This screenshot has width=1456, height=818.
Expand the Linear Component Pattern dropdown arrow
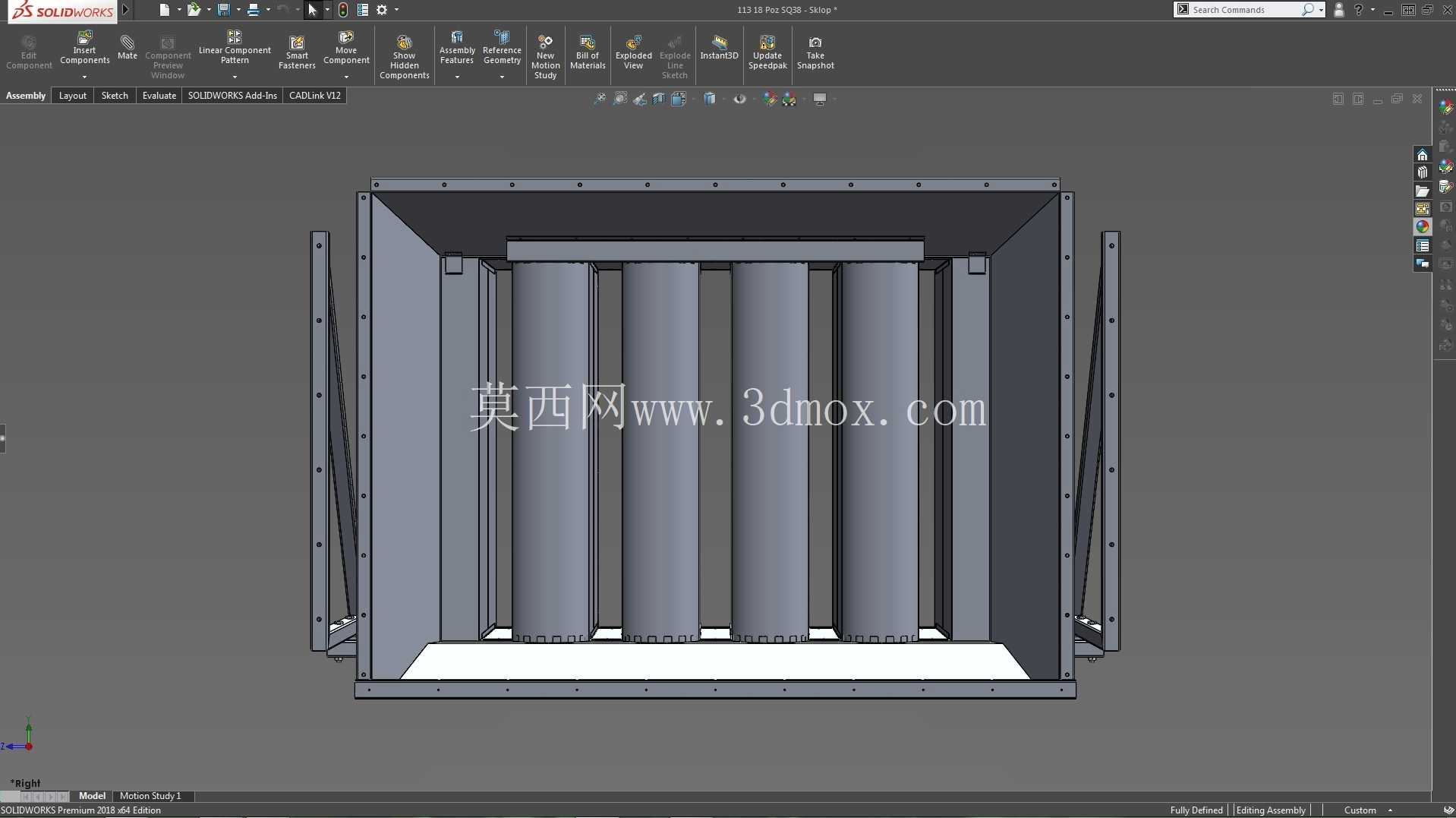click(235, 77)
